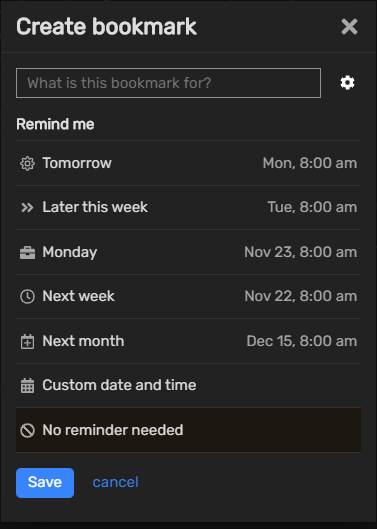Open bookmark options via the gear icon

347,83
